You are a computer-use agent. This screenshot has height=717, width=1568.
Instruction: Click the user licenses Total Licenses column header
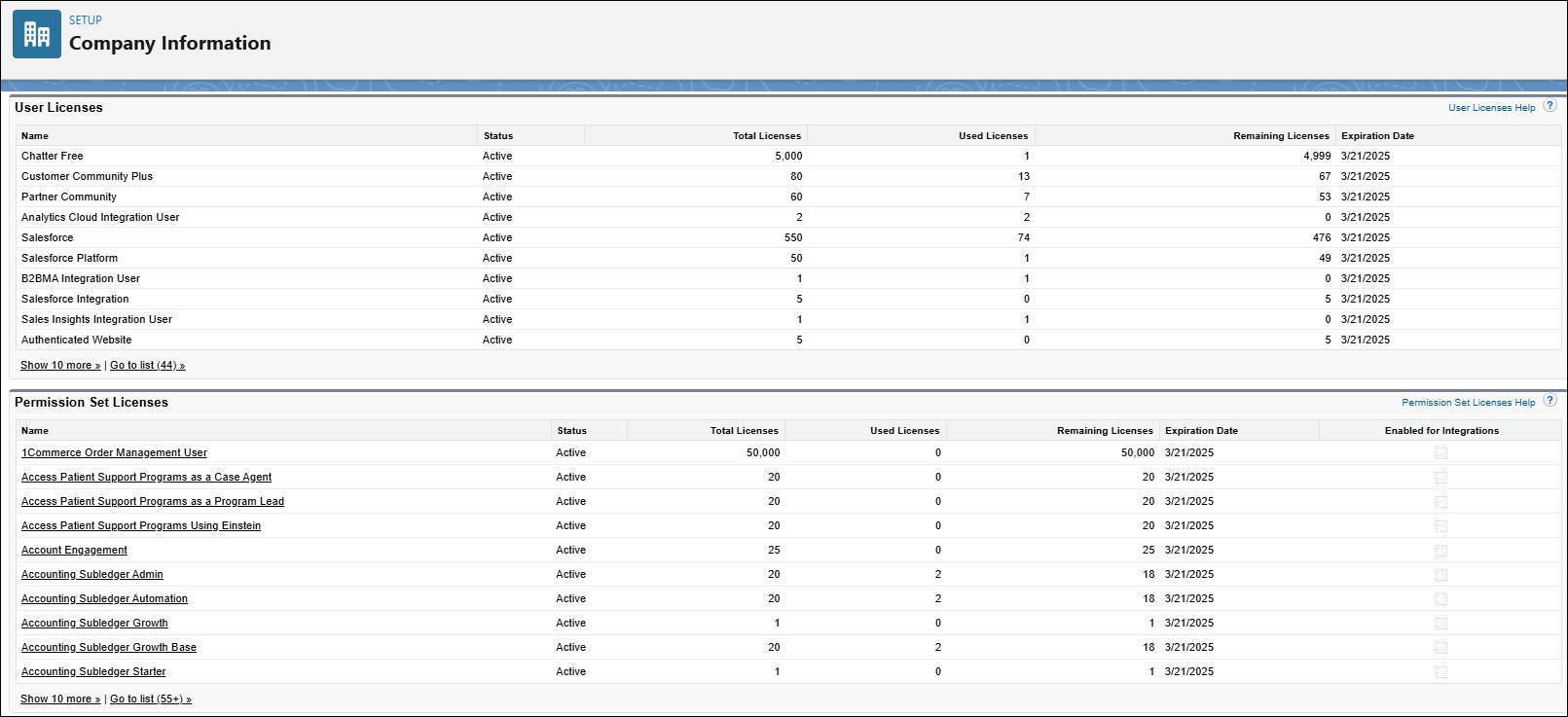click(767, 136)
